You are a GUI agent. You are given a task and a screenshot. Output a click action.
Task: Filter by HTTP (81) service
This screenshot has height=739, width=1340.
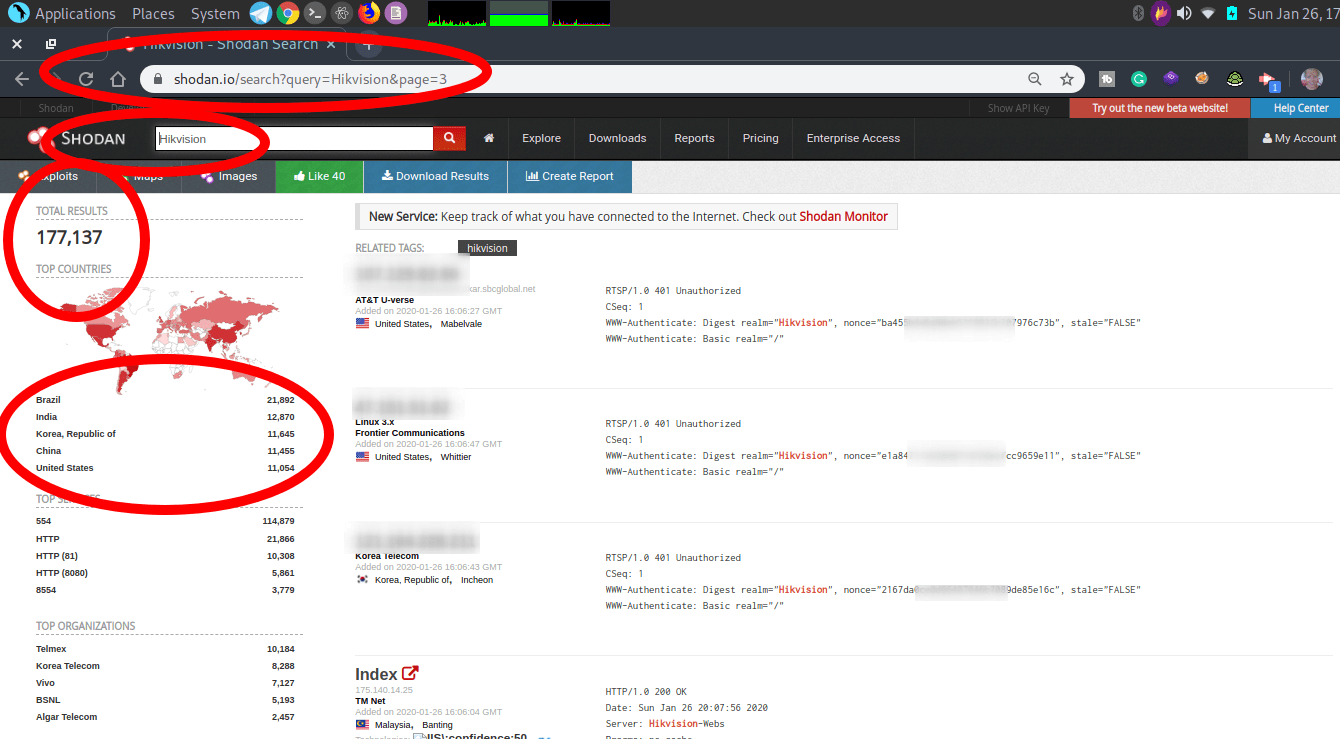point(165,556)
